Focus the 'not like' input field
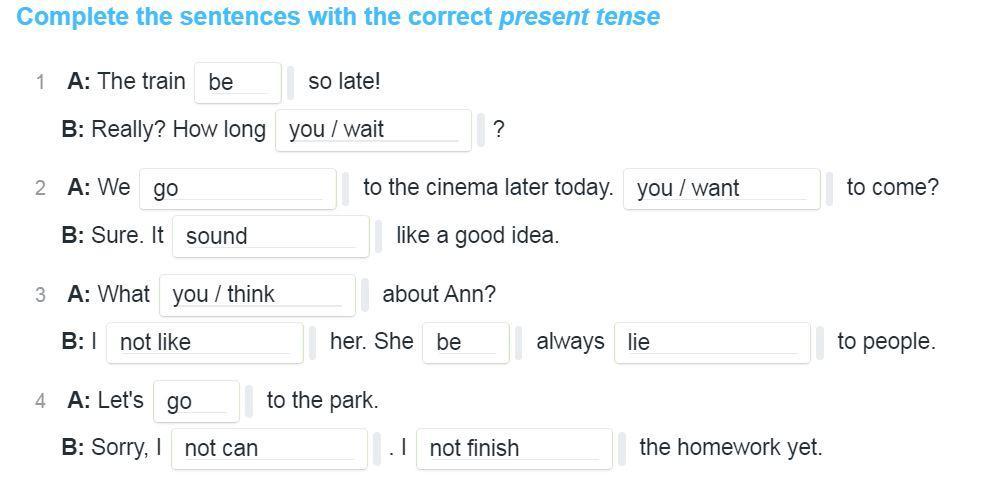Viewport: 992px width, 478px height. click(204, 342)
